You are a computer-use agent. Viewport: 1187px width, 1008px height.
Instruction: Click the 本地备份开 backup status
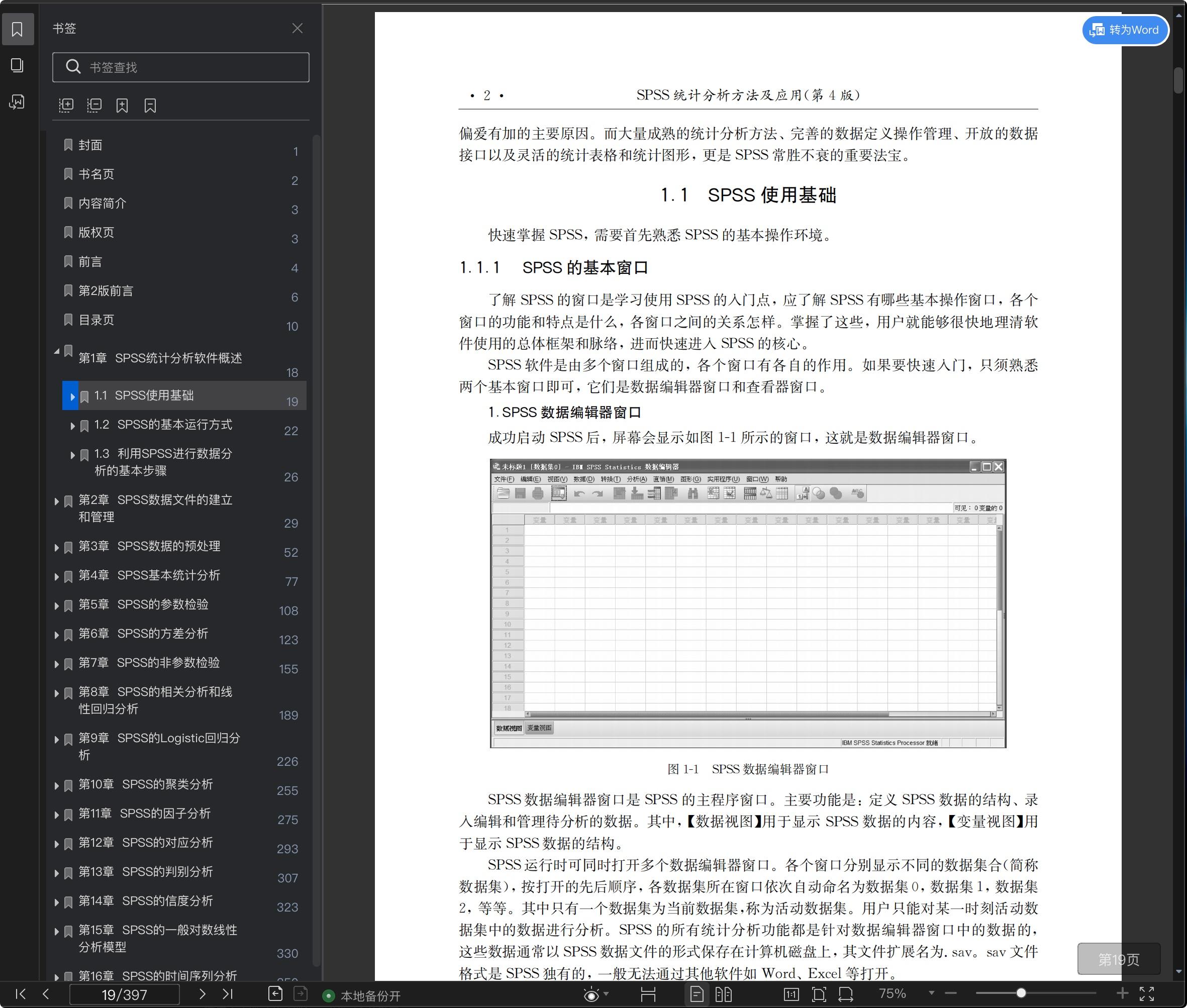(362, 996)
